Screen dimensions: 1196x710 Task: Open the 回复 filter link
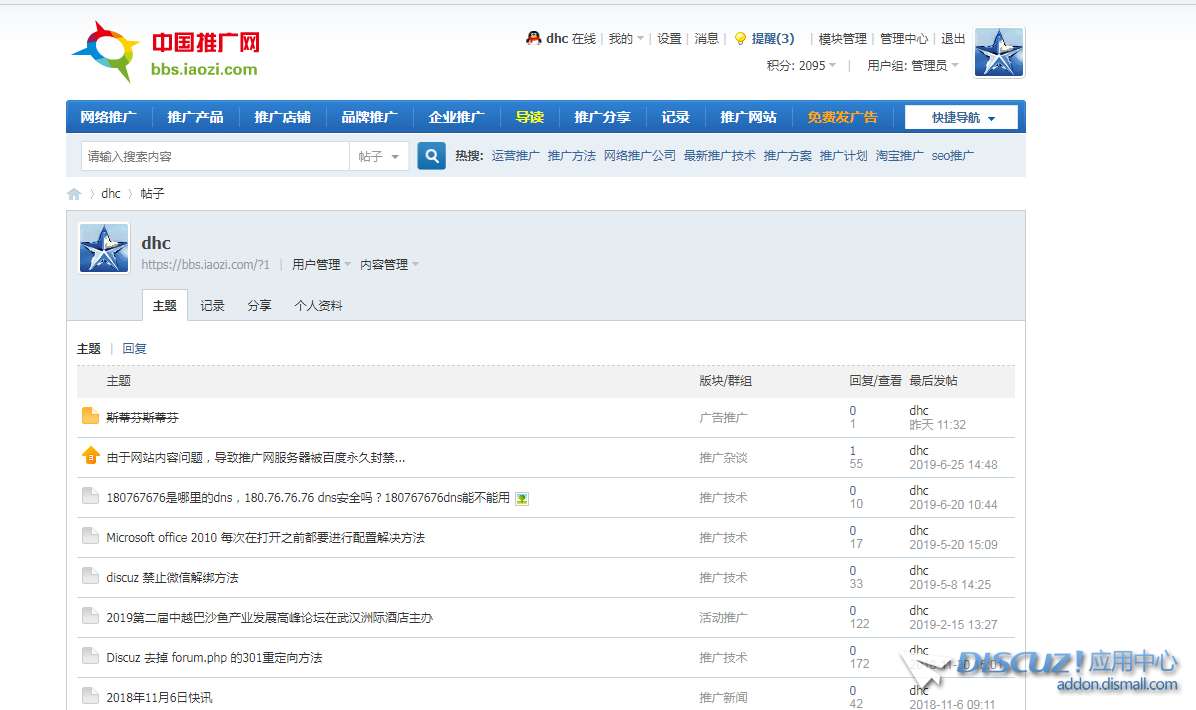pyautogui.click(x=134, y=349)
